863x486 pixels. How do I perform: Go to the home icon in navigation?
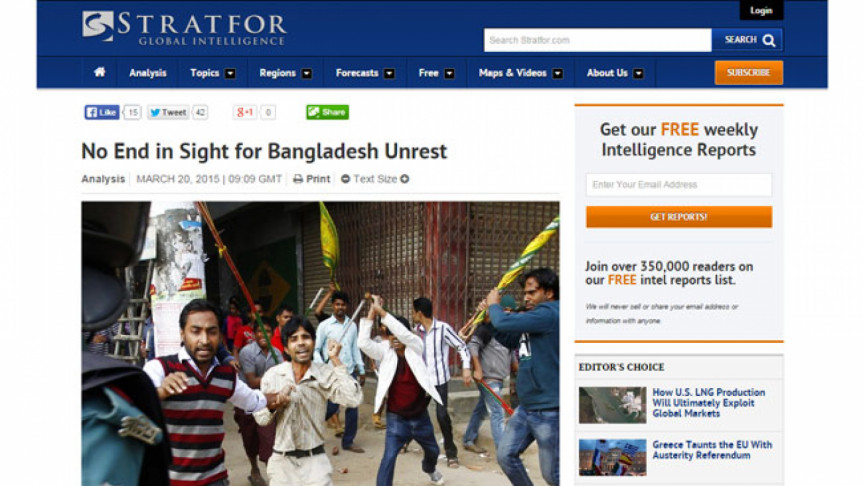[100, 72]
